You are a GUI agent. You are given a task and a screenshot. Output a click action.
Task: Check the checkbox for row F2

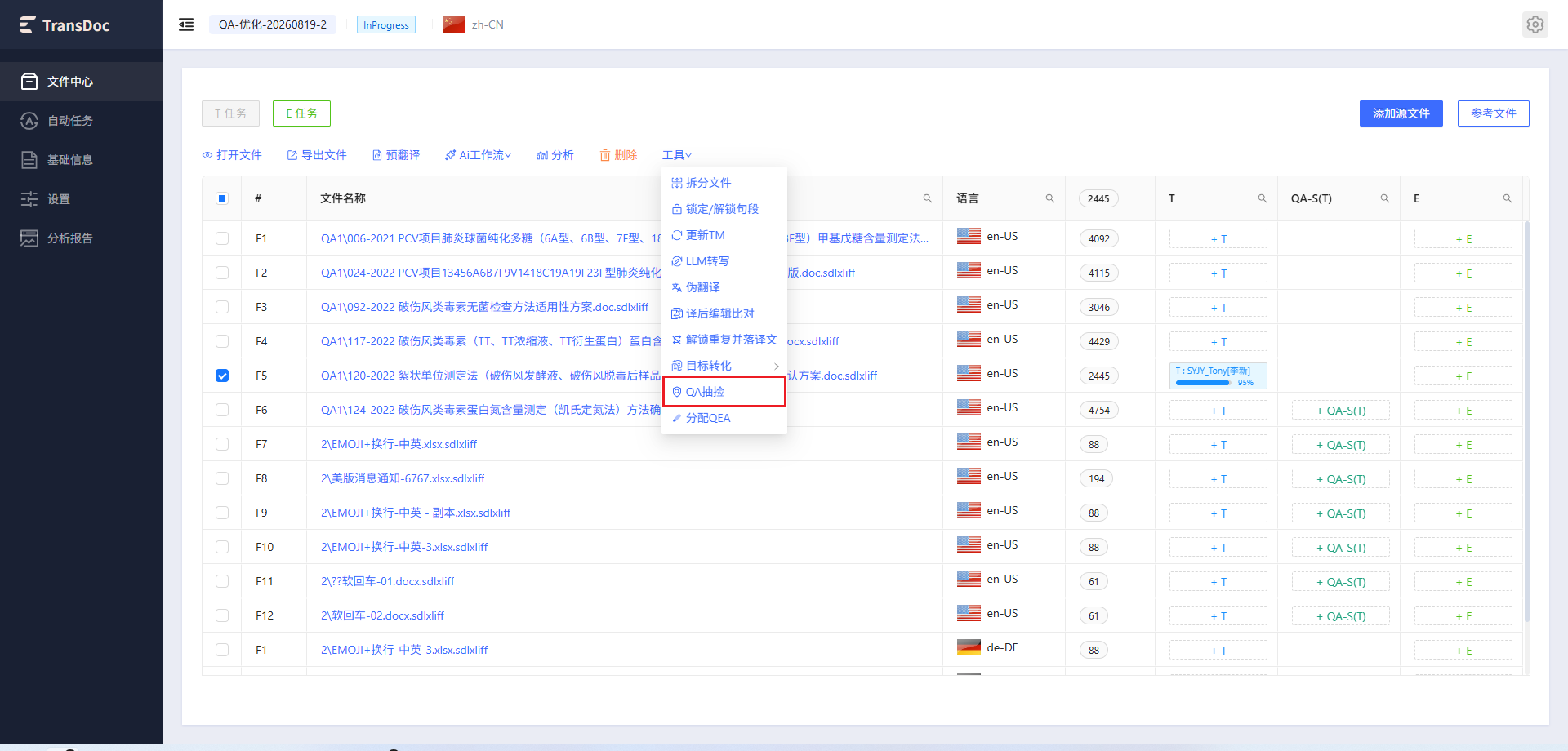pos(222,273)
